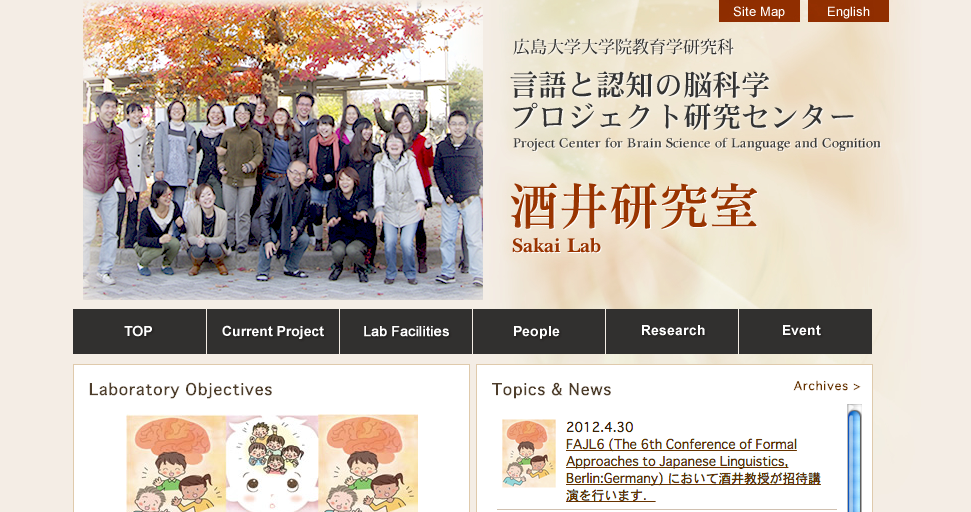
Task: Click the news thumbnail beside 2012.4.30 entry
Action: click(529, 453)
